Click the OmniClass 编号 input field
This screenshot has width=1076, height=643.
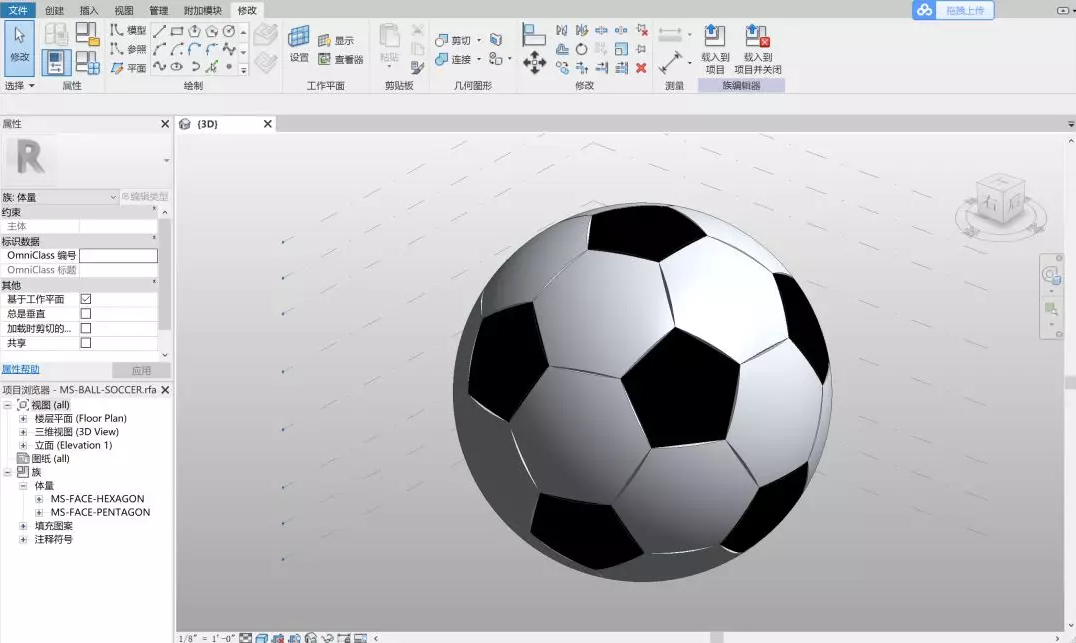(118, 256)
